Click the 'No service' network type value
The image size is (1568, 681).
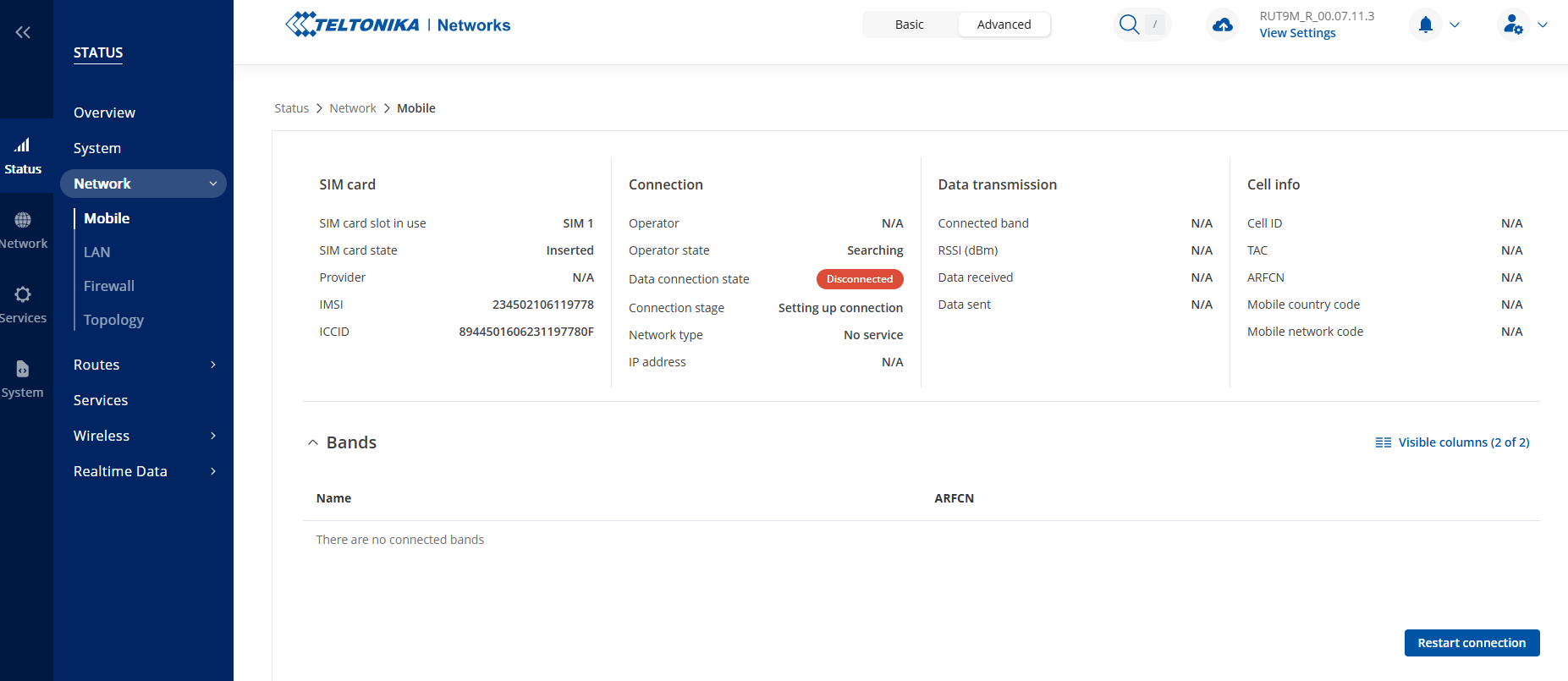coord(873,335)
